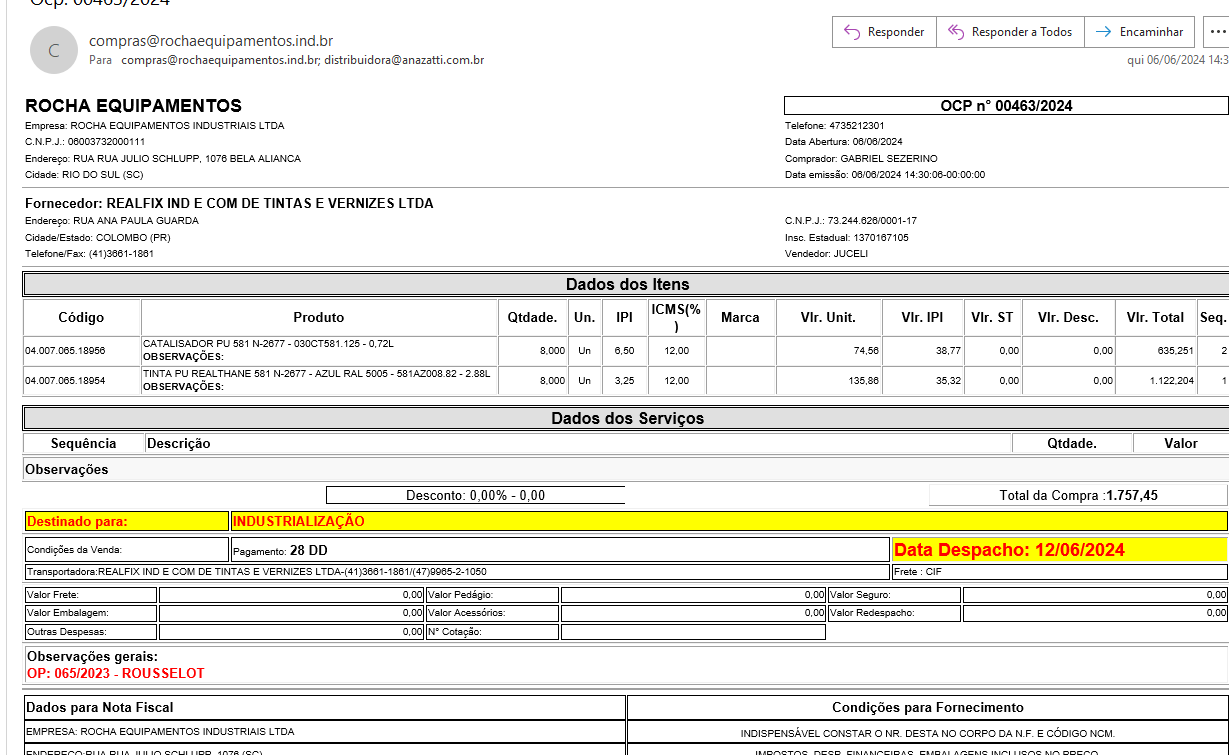Select recipient distribuidora@anazatti.com.br
This screenshot has width=1229, height=755.
pyautogui.click(x=404, y=60)
